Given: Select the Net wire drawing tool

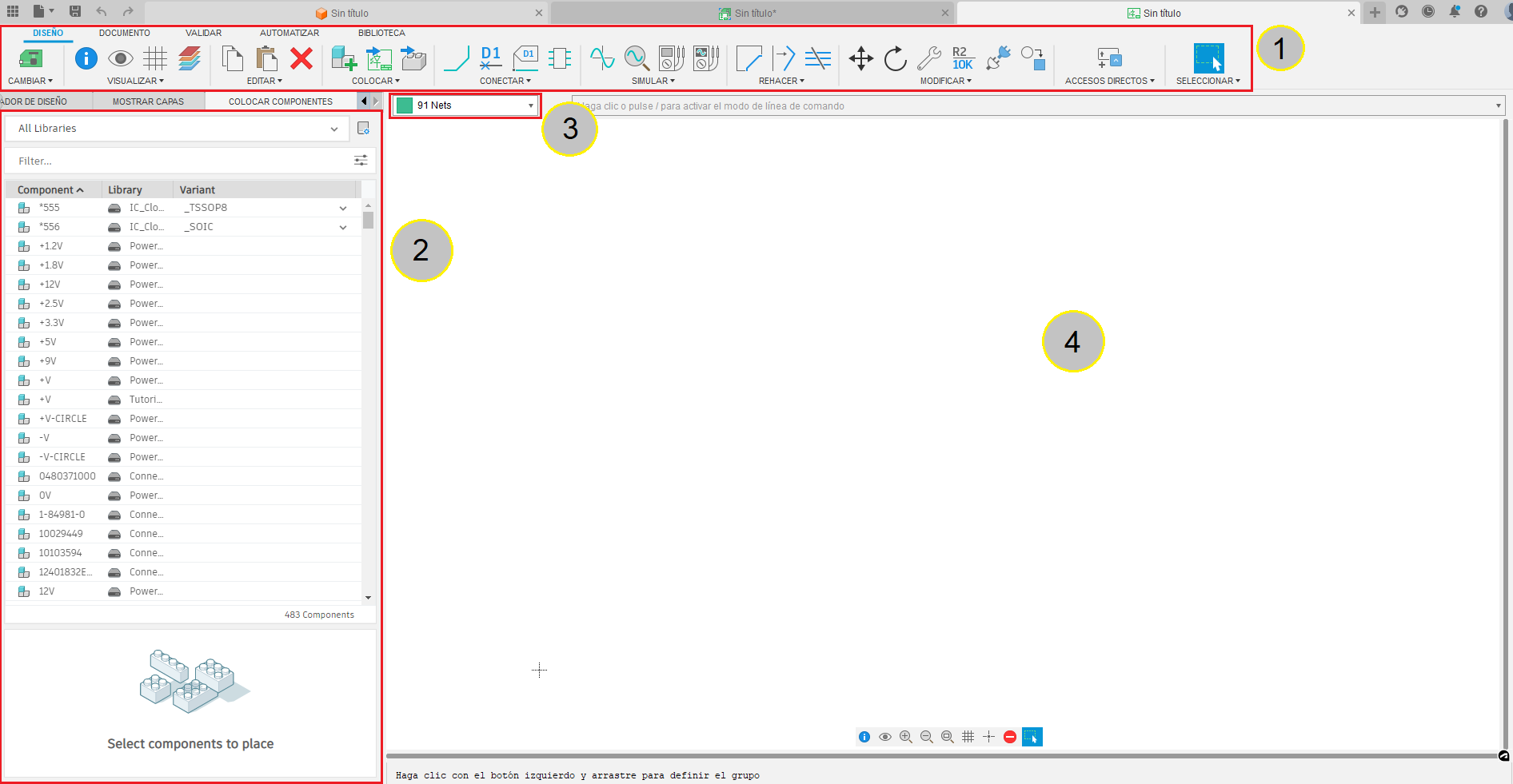Looking at the screenshot, I should coord(456,58).
